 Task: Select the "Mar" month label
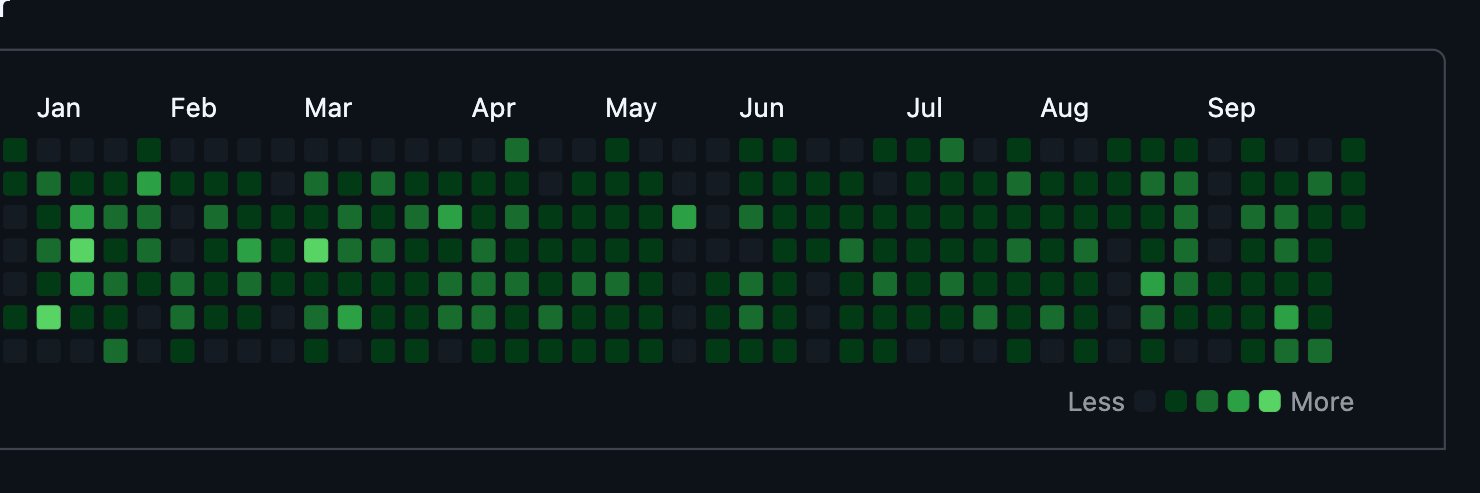[x=328, y=108]
